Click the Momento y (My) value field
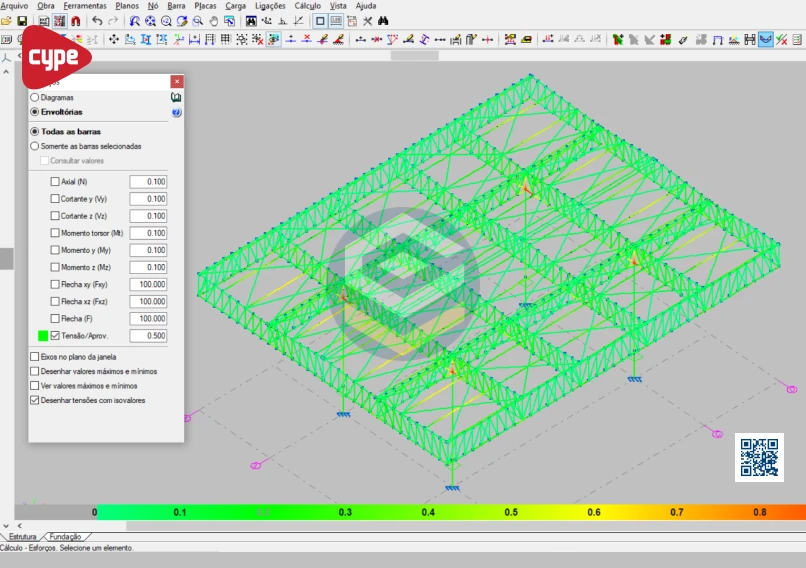 148,250
